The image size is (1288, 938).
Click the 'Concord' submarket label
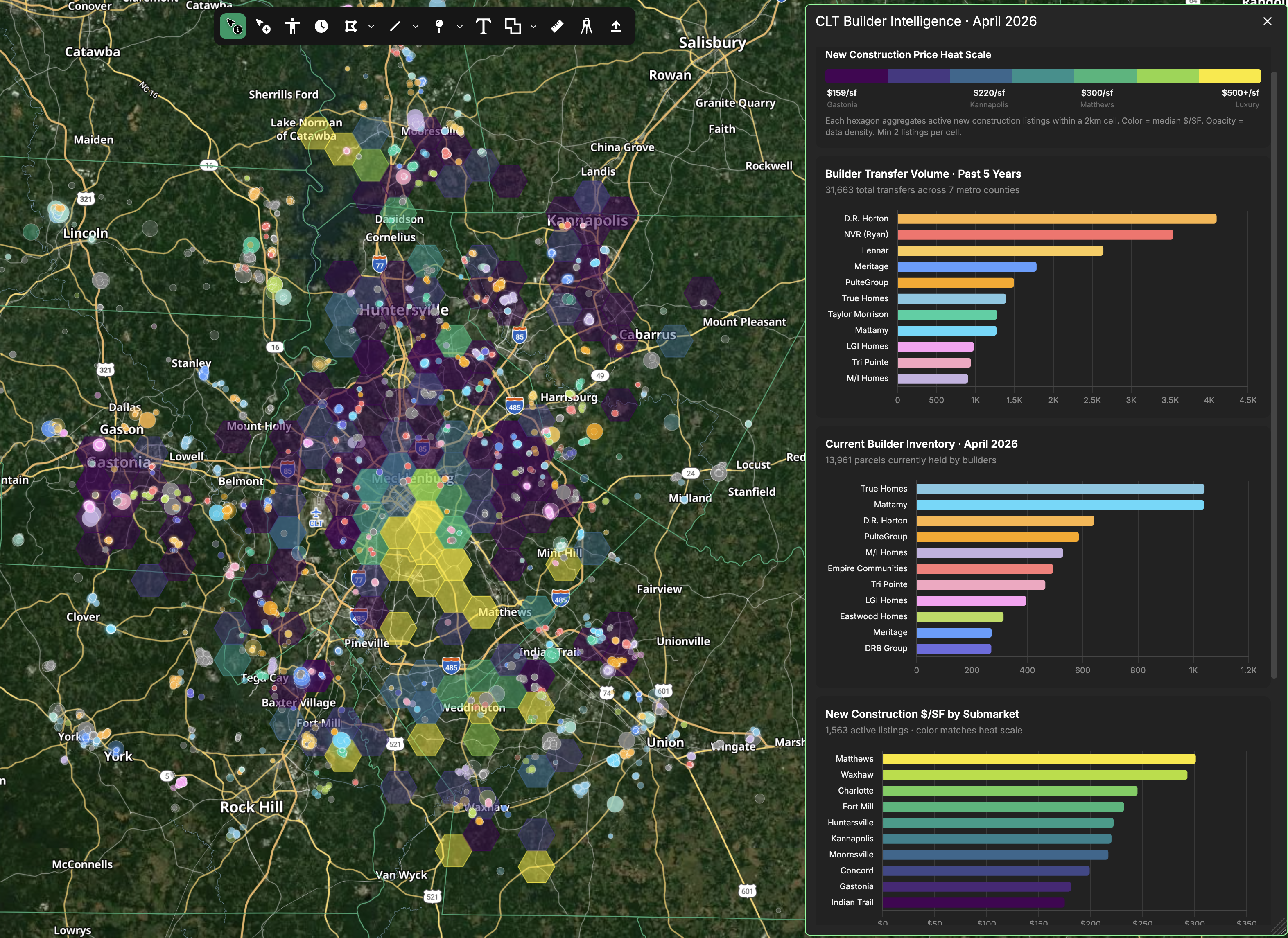coord(857,870)
